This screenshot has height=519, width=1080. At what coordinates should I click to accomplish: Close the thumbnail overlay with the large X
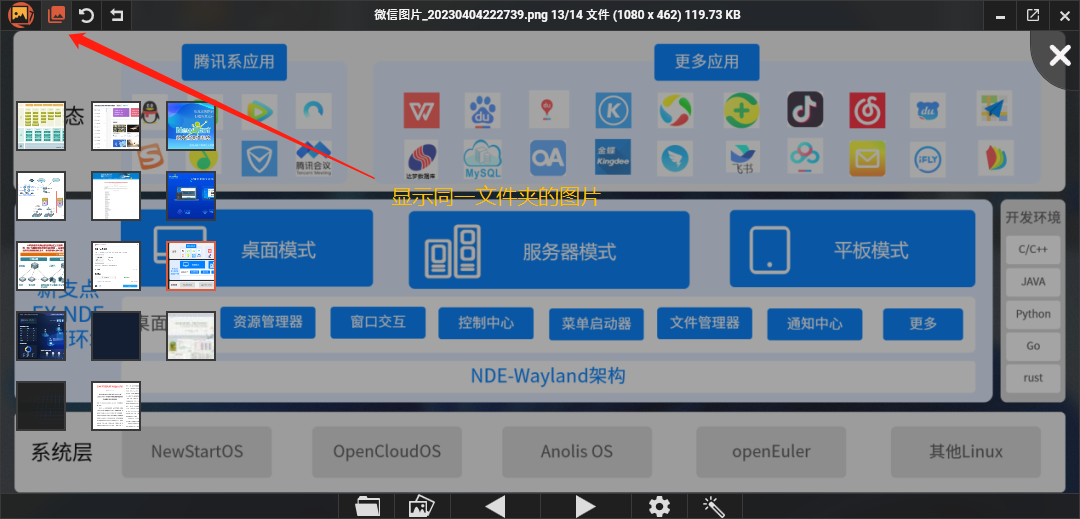click(1059, 56)
